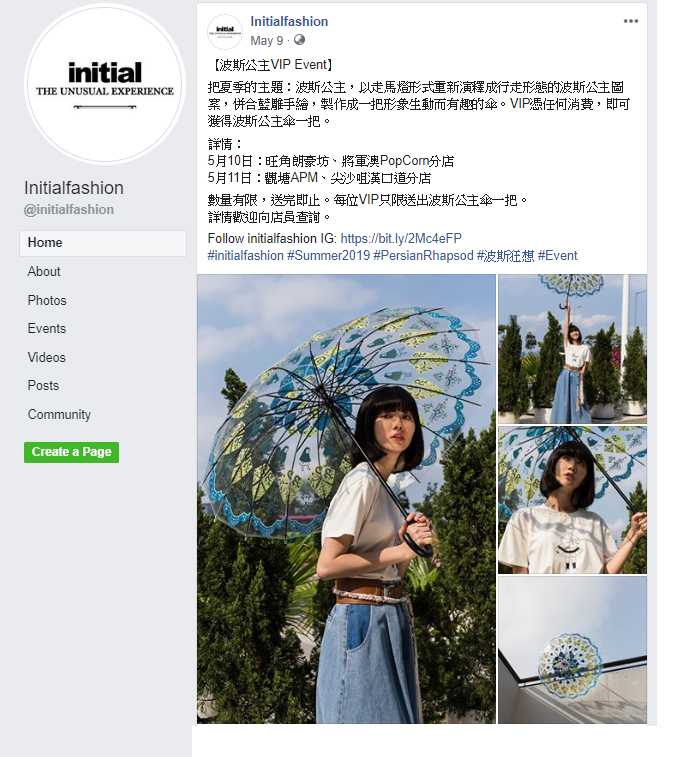The width and height of the screenshot is (688, 757).
Task: View the Videos section
Action: pos(46,357)
